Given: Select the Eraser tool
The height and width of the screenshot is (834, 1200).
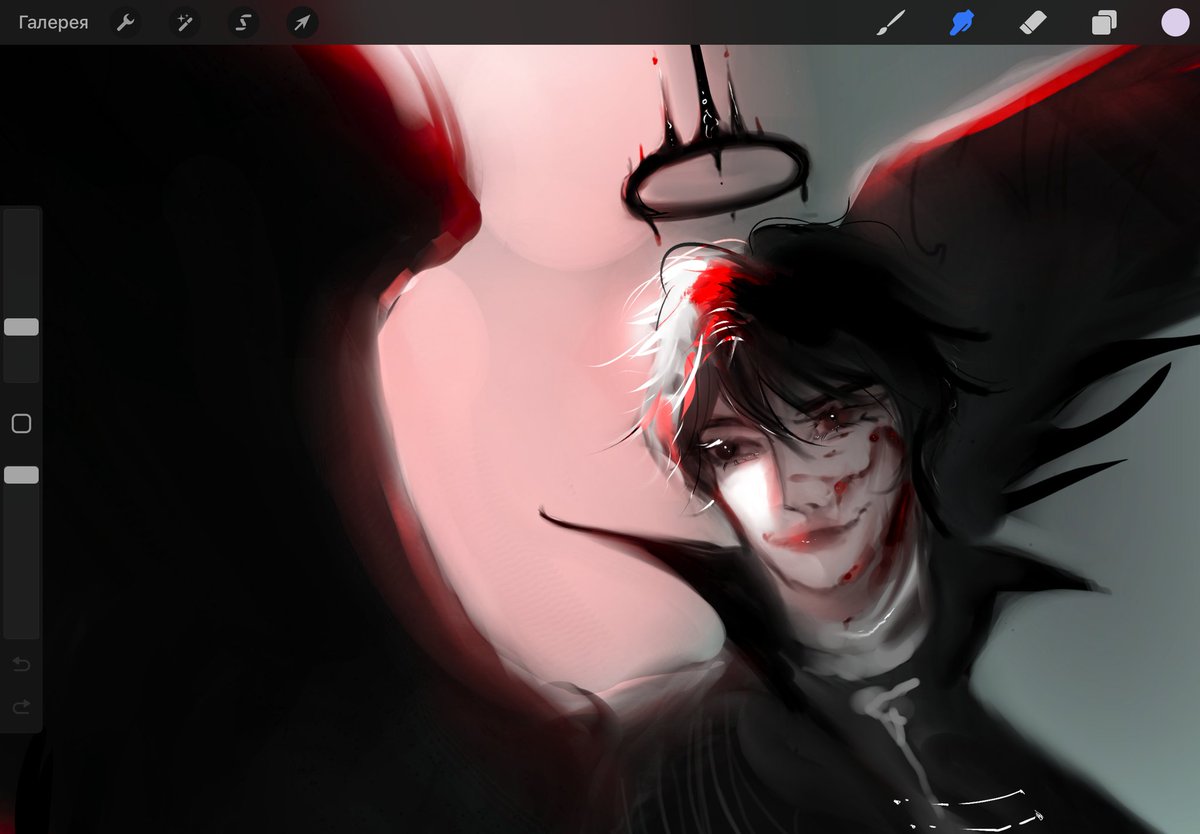Looking at the screenshot, I should (x=1032, y=22).
